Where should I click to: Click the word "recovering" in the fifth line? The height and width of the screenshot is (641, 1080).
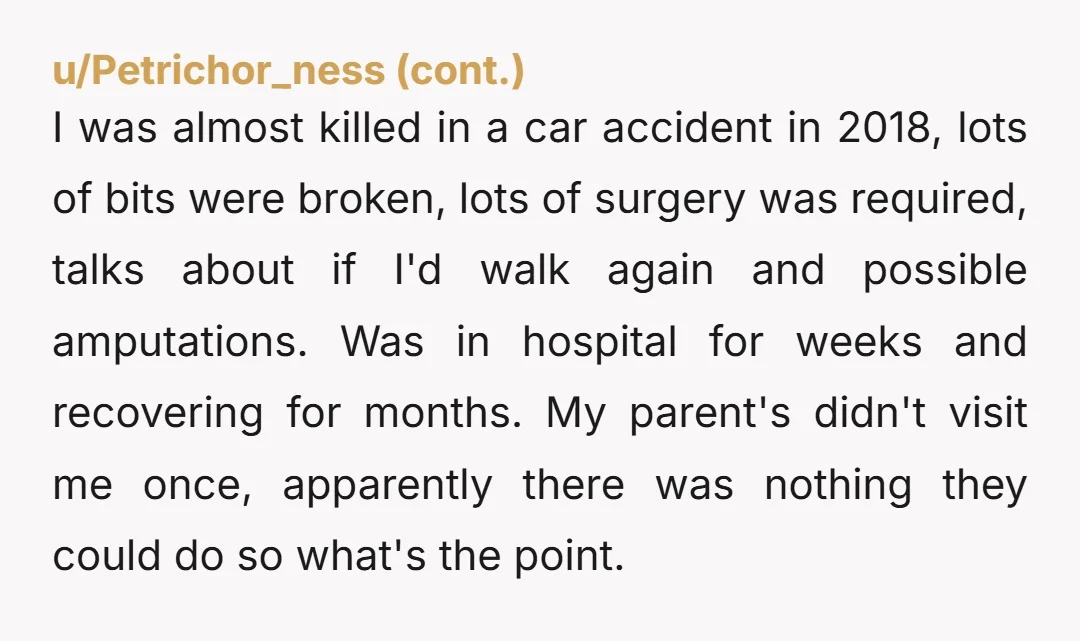pyautogui.click(x=158, y=414)
